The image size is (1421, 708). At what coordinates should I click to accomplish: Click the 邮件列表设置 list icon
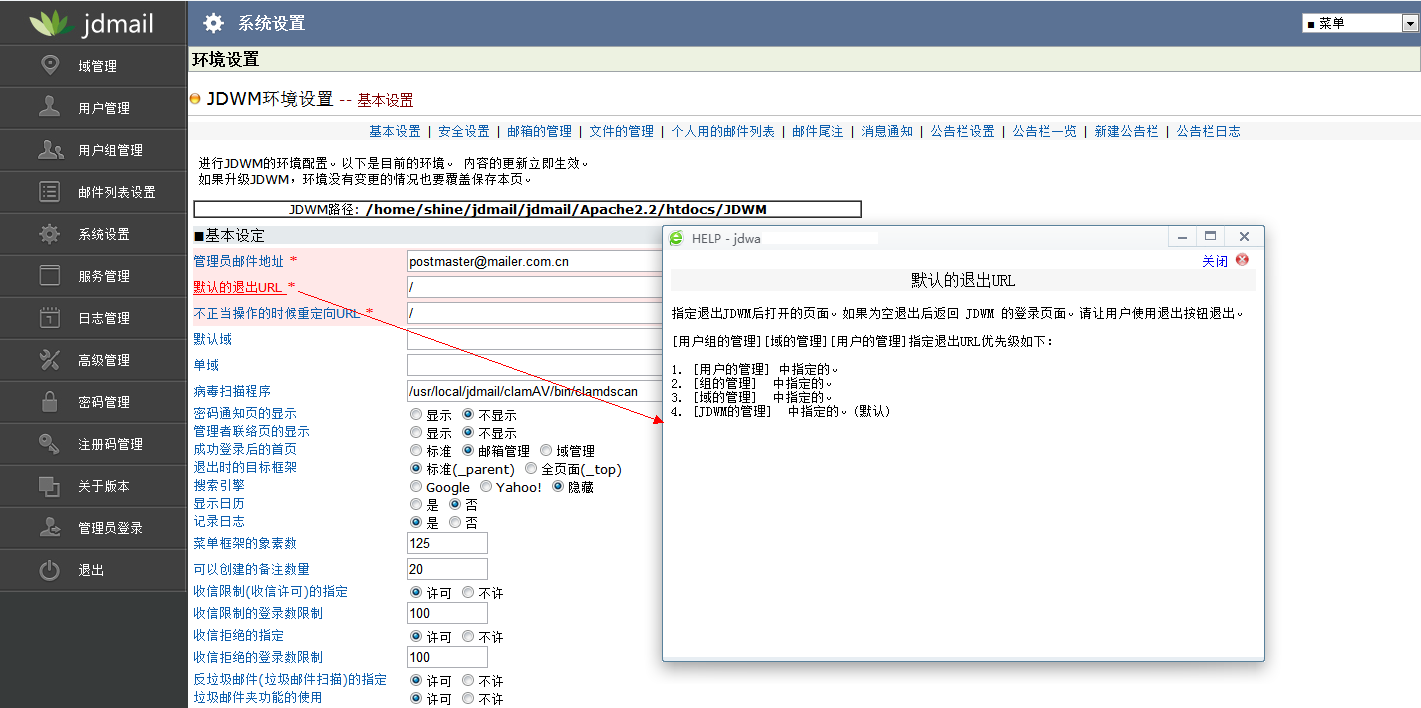(x=49, y=191)
